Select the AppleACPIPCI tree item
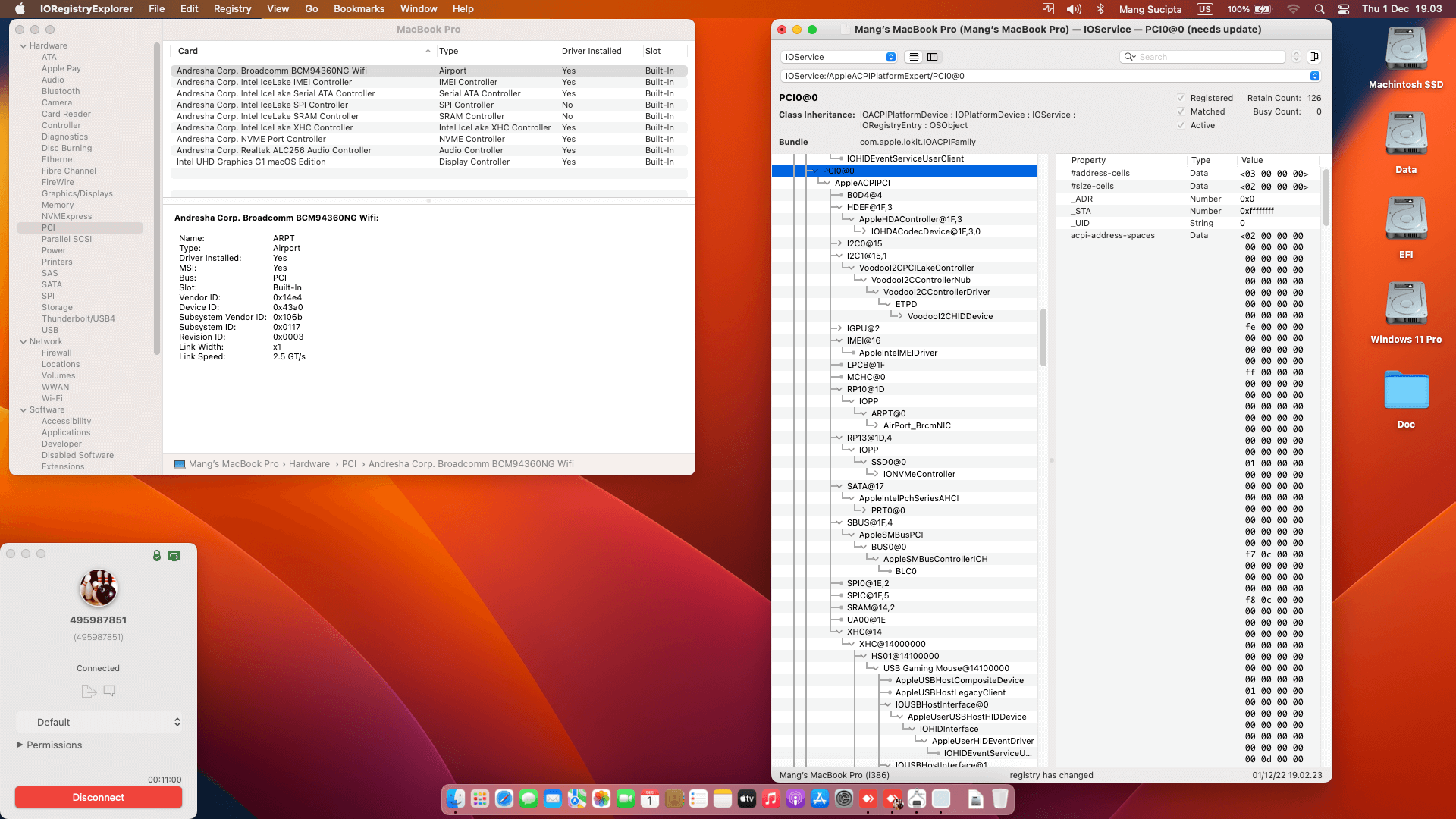Image resolution: width=1456 pixels, height=819 pixels. pyautogui.click(x=862, y=183)
